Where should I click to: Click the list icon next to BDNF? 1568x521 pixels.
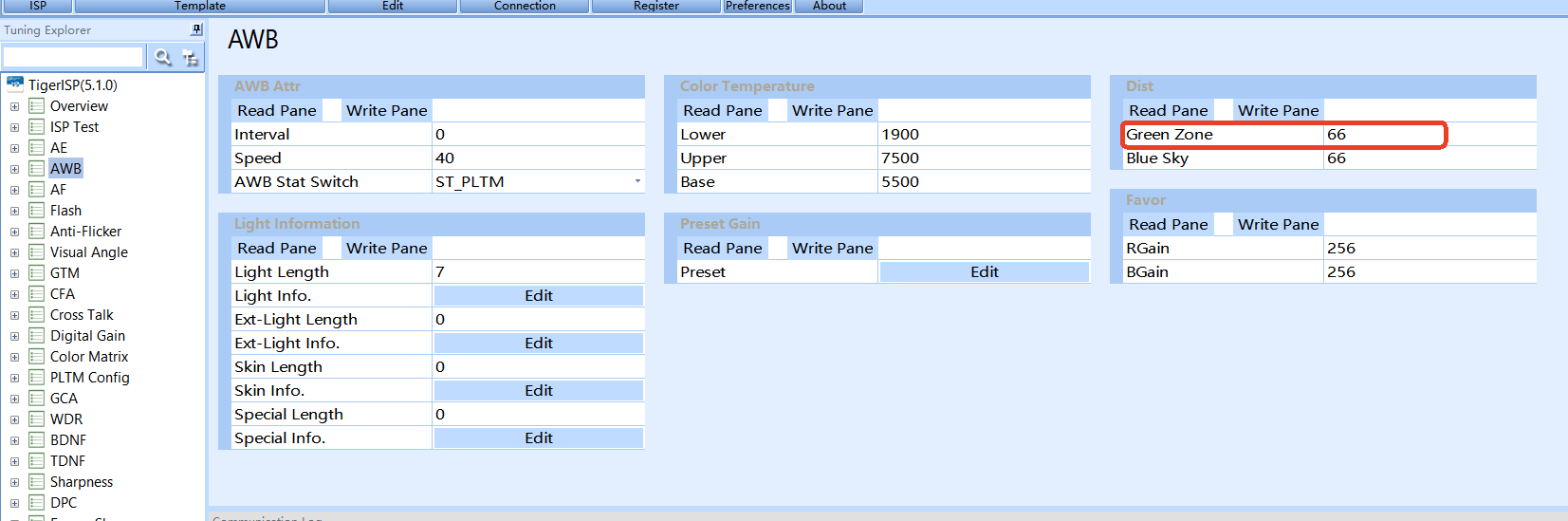(37, 439)
